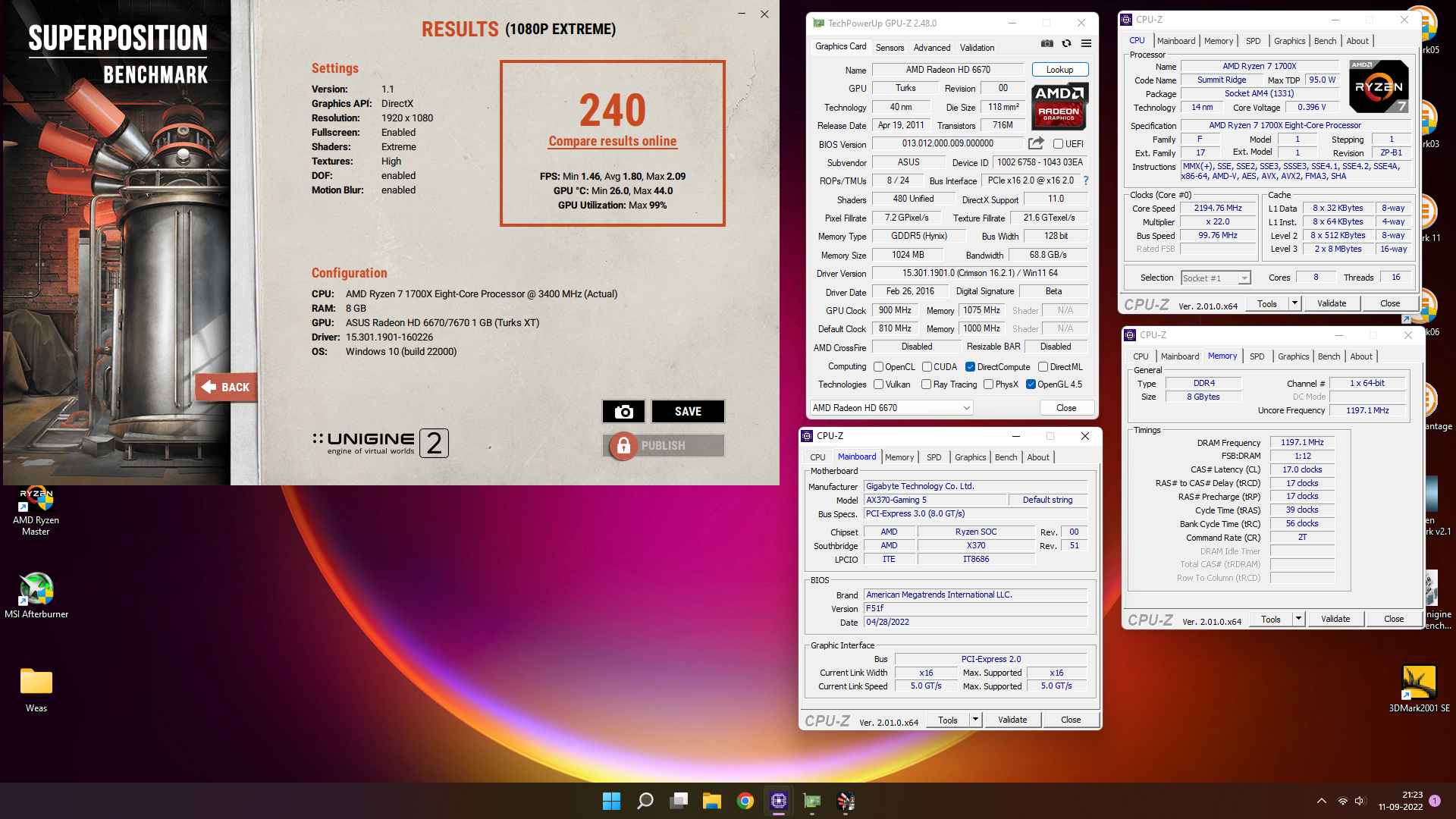Viewport: 1456px width, 819px height.
Task: Open the SPD tab in the CPU-Z Memory window
Action: tap(1257, 356)
